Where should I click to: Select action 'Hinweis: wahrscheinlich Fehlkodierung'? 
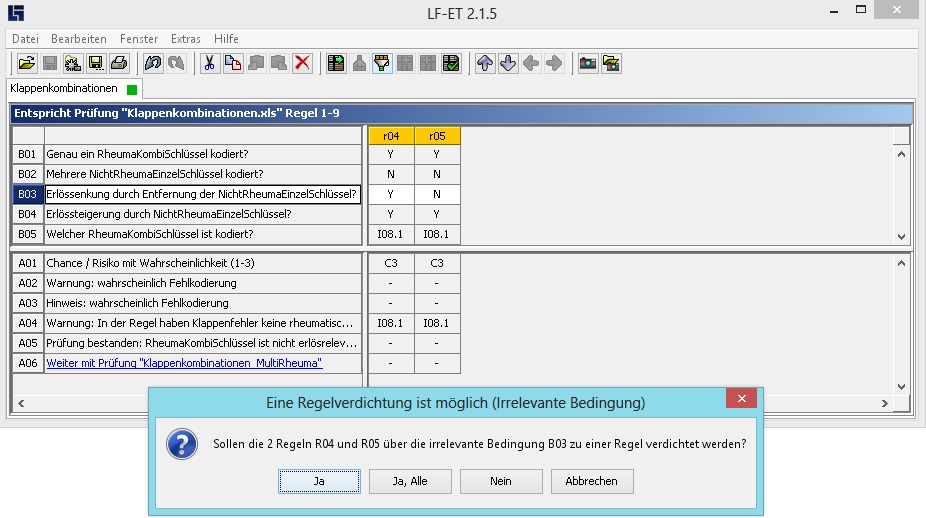pyautogui.click(x=203, y=303)
